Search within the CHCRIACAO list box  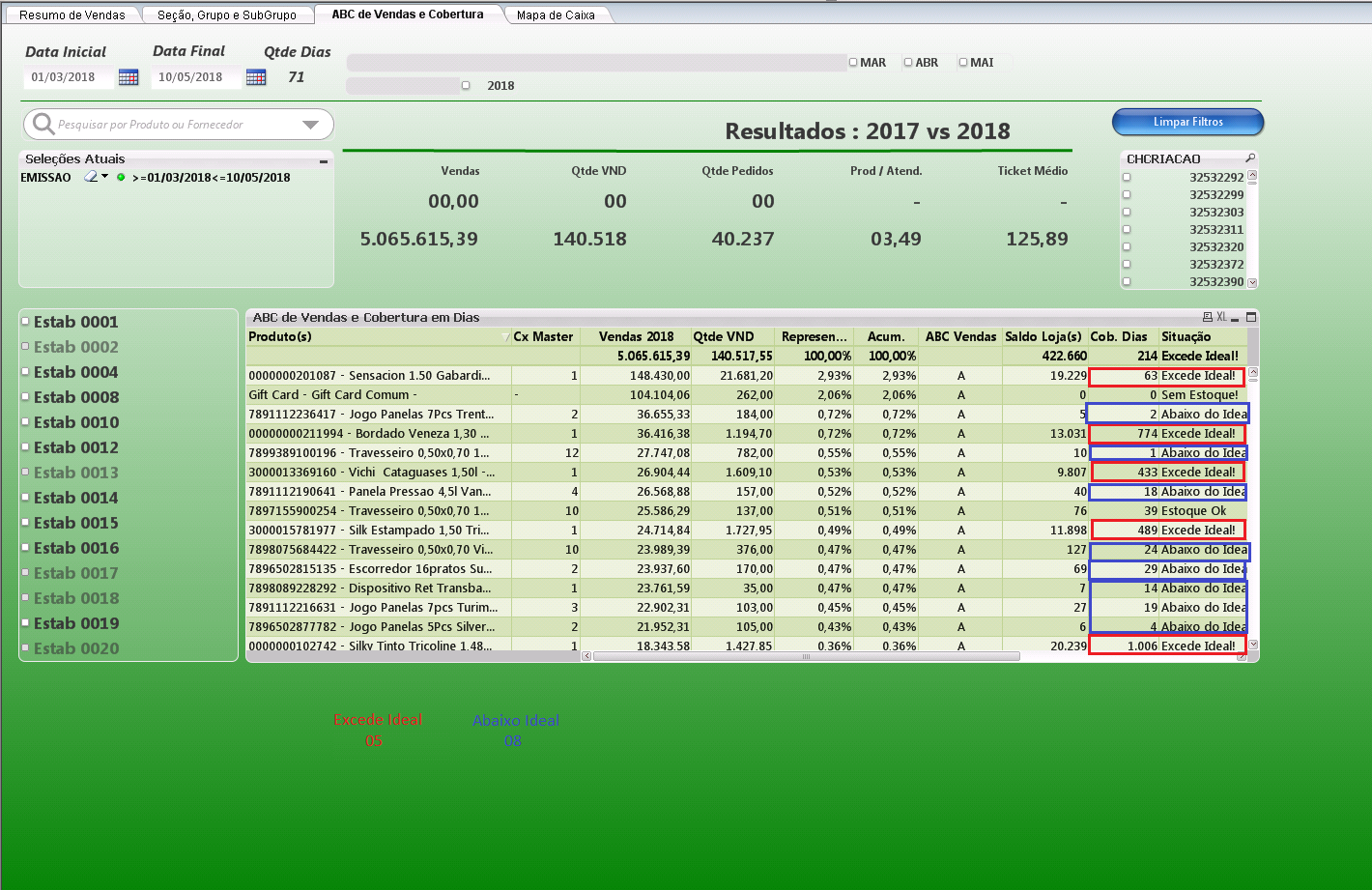coord(1250,158)
